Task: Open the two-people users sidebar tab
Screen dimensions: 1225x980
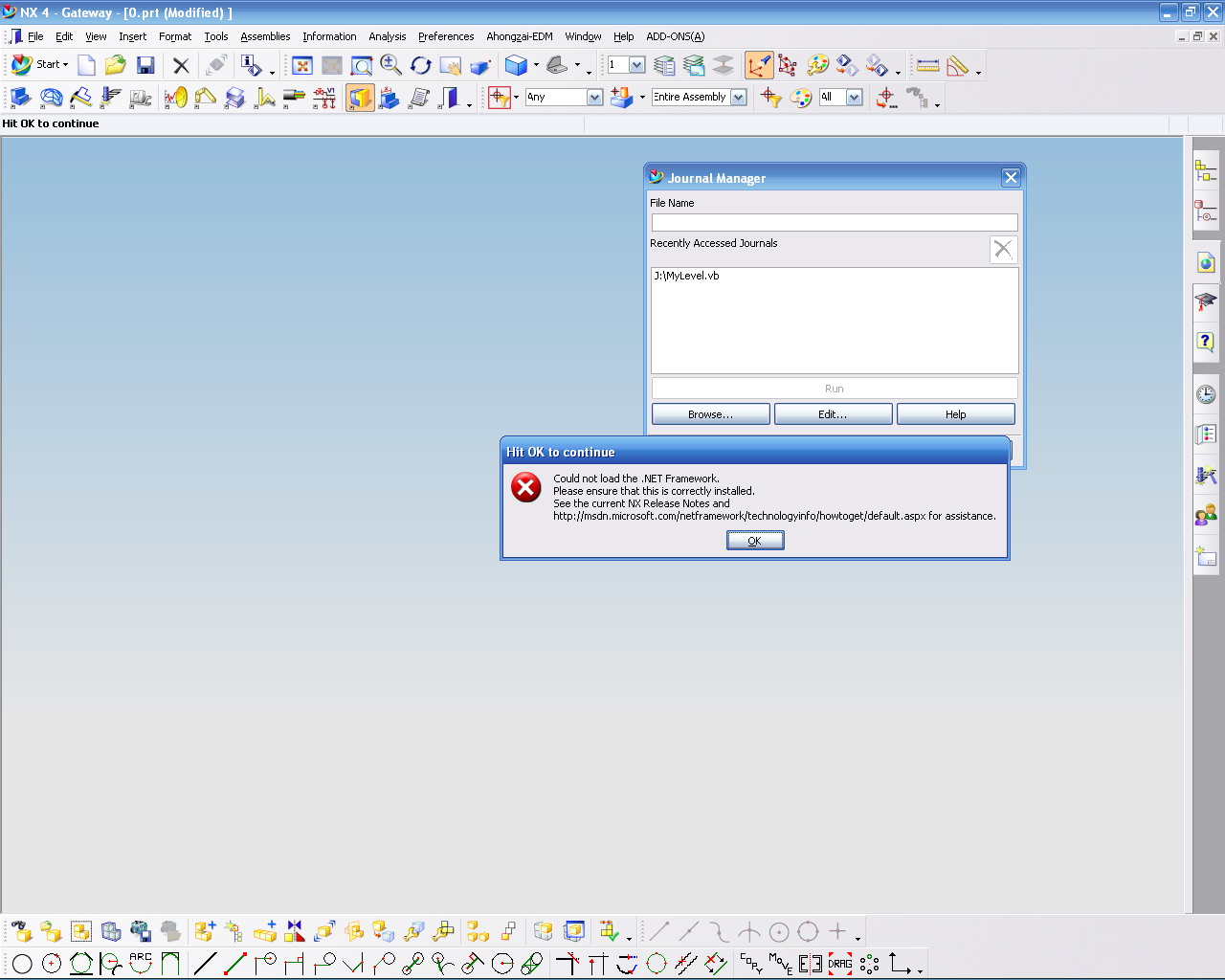Action: [1206, 517]
